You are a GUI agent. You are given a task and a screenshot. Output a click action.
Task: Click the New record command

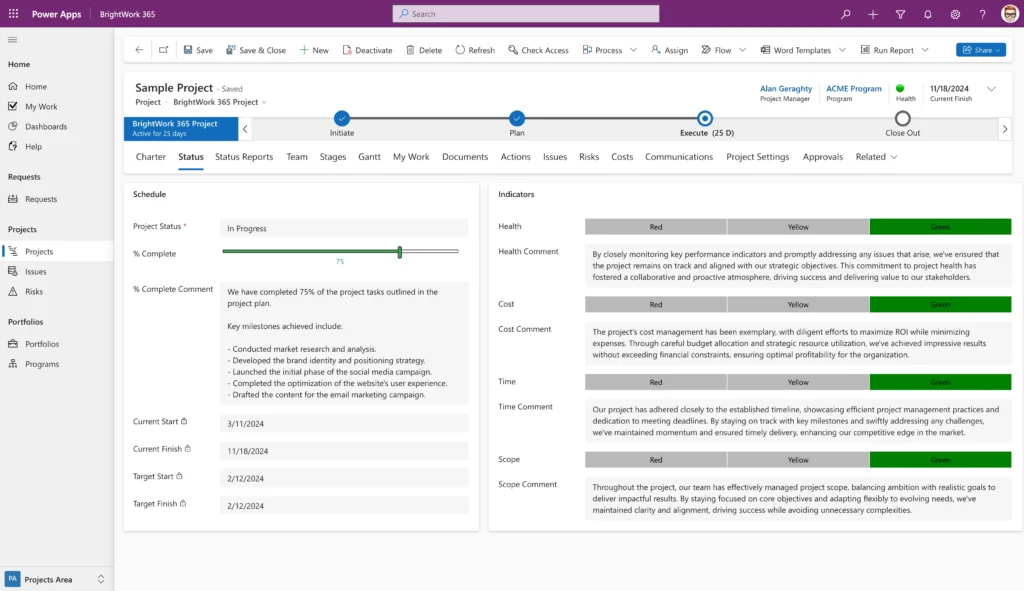pos(314,50)
